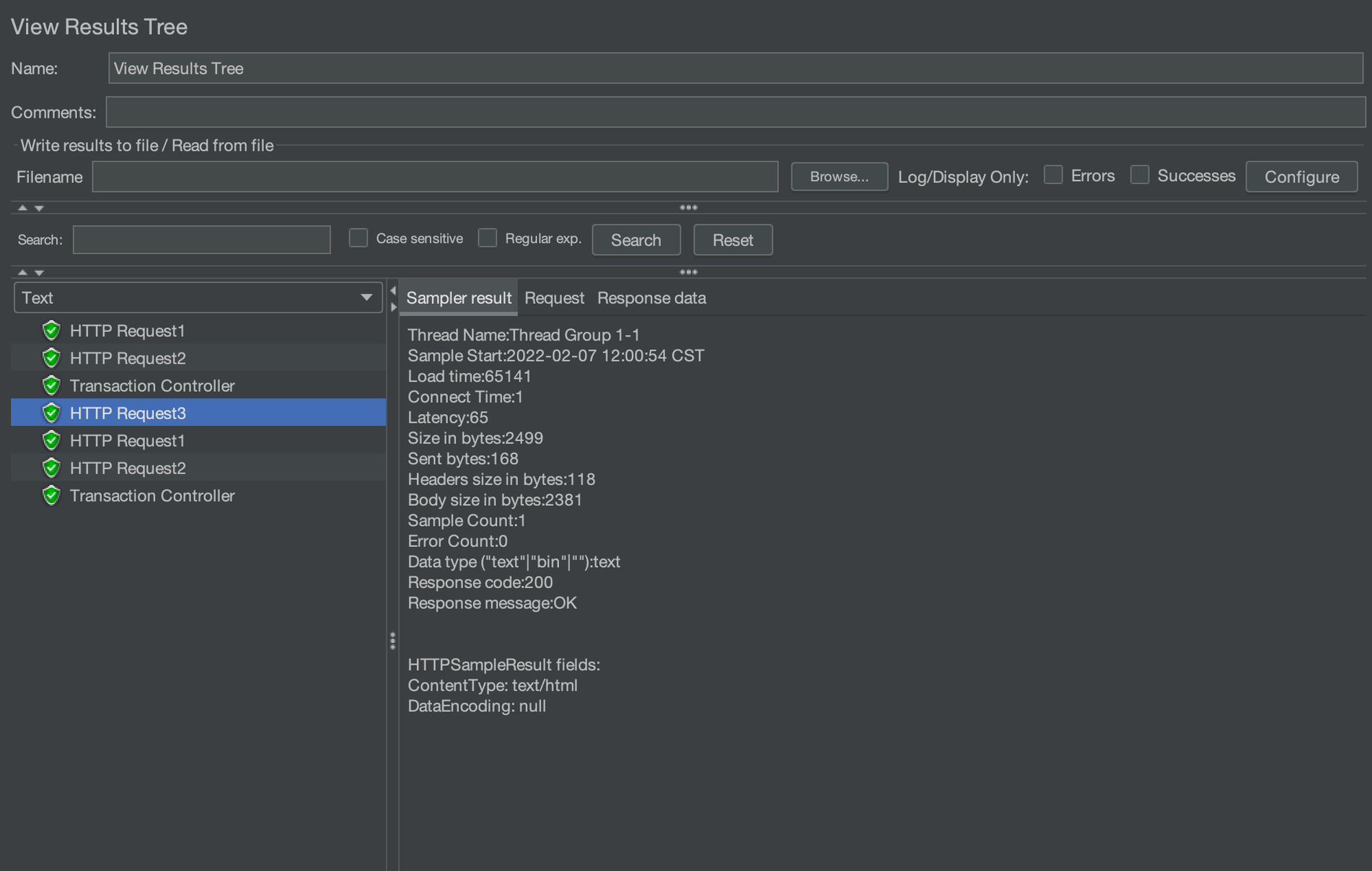Click the Configure button
1372x871 pixels.
tap(1301, 177)
